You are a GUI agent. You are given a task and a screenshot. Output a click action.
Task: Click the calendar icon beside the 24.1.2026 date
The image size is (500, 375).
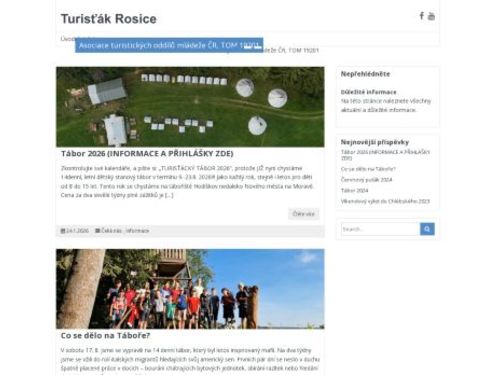pos(63,231)
